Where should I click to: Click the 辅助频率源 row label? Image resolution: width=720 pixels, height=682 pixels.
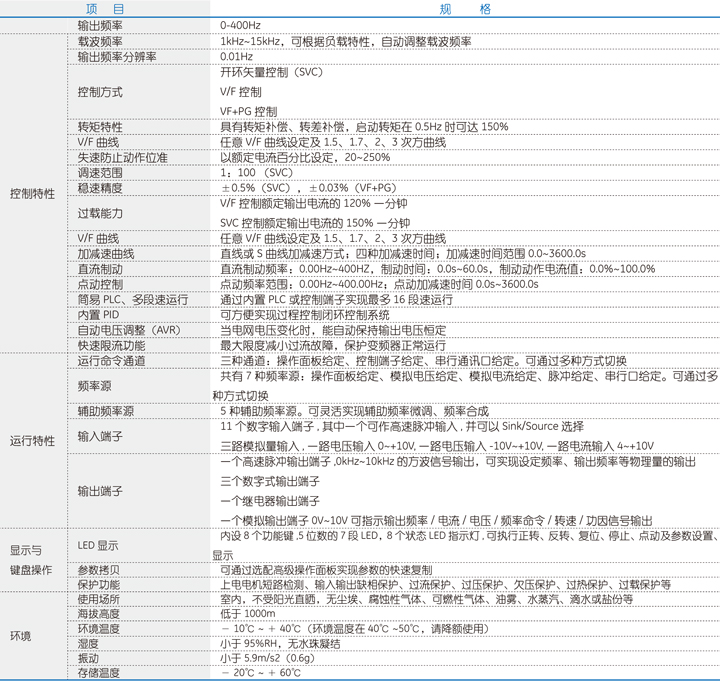[x=106, y=411]
